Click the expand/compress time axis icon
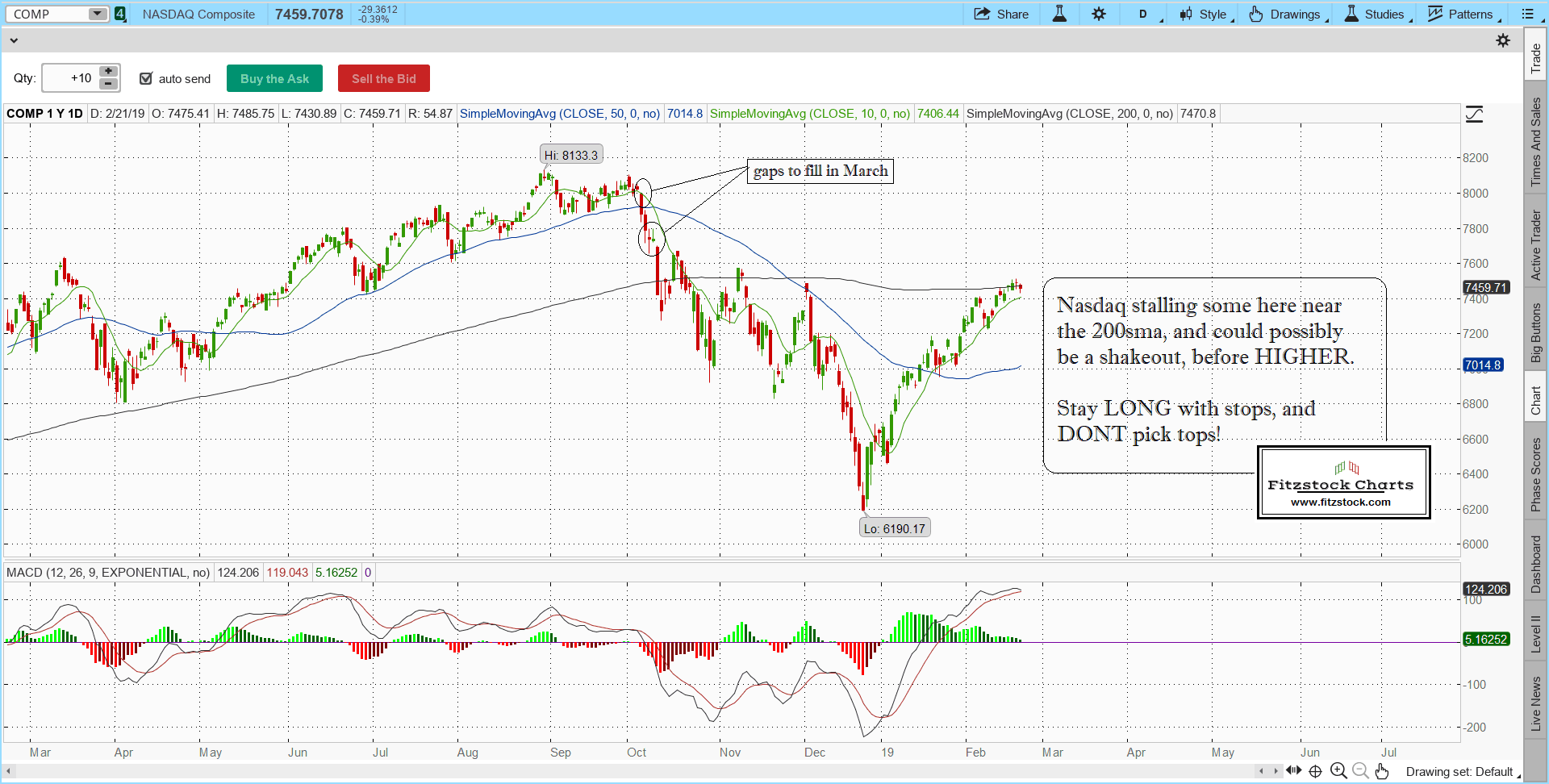The width and height of the screenshot is (1549, 784). tap(1293, 771)
